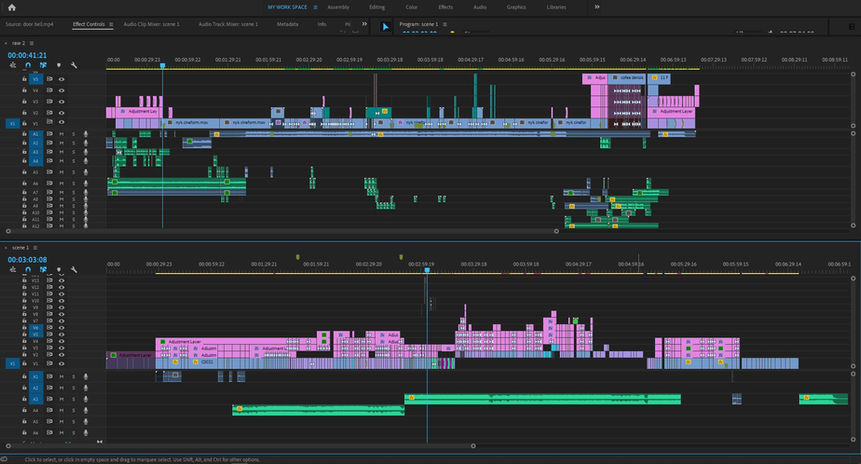Select the Selection arrow tool

coord(386,27)
